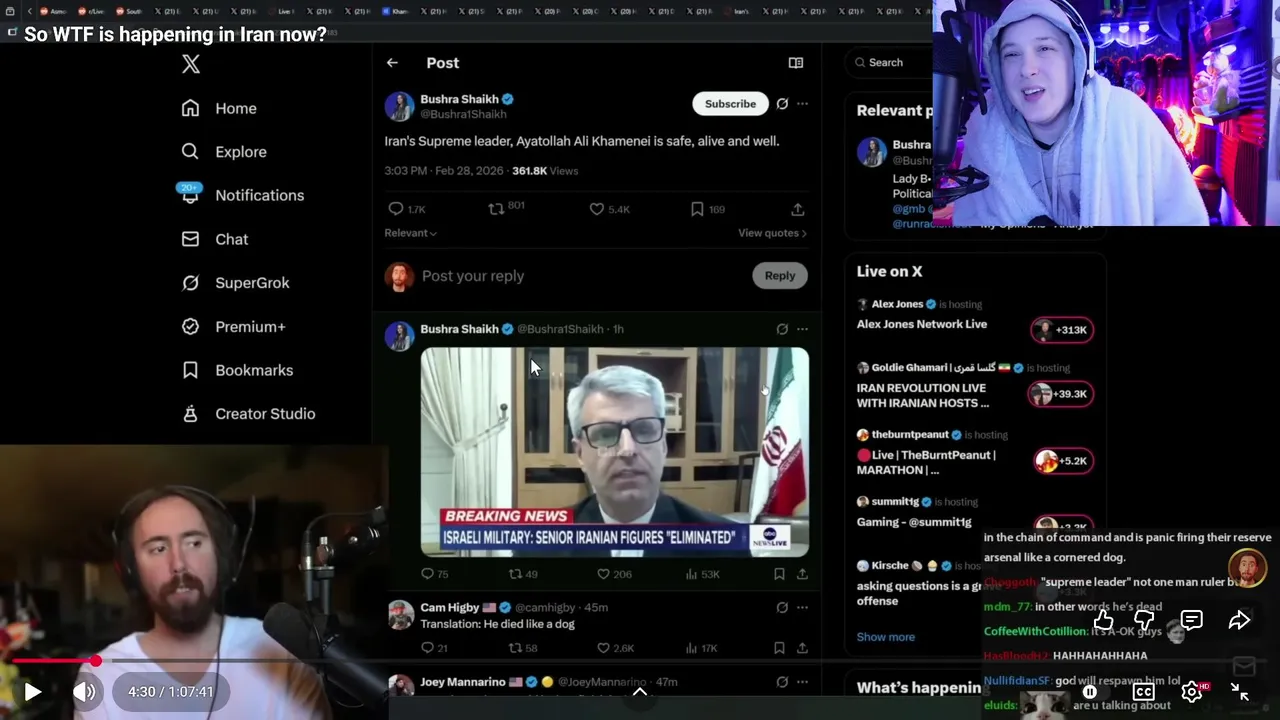Open SuperGrok in the X sidebar
Viewport: 1280px width, 720px height.
pyautogui.click(x=235, y=283)
